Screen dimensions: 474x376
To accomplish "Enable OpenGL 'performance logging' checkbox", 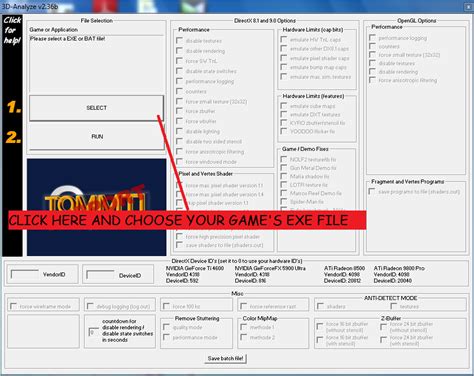I will [x=372, y=38].
